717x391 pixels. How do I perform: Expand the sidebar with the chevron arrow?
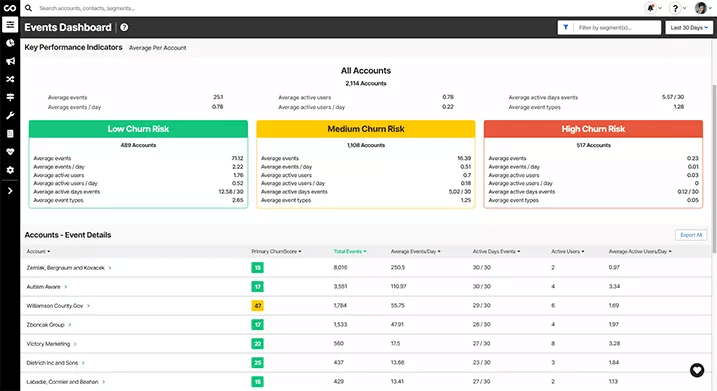point(10,191)
